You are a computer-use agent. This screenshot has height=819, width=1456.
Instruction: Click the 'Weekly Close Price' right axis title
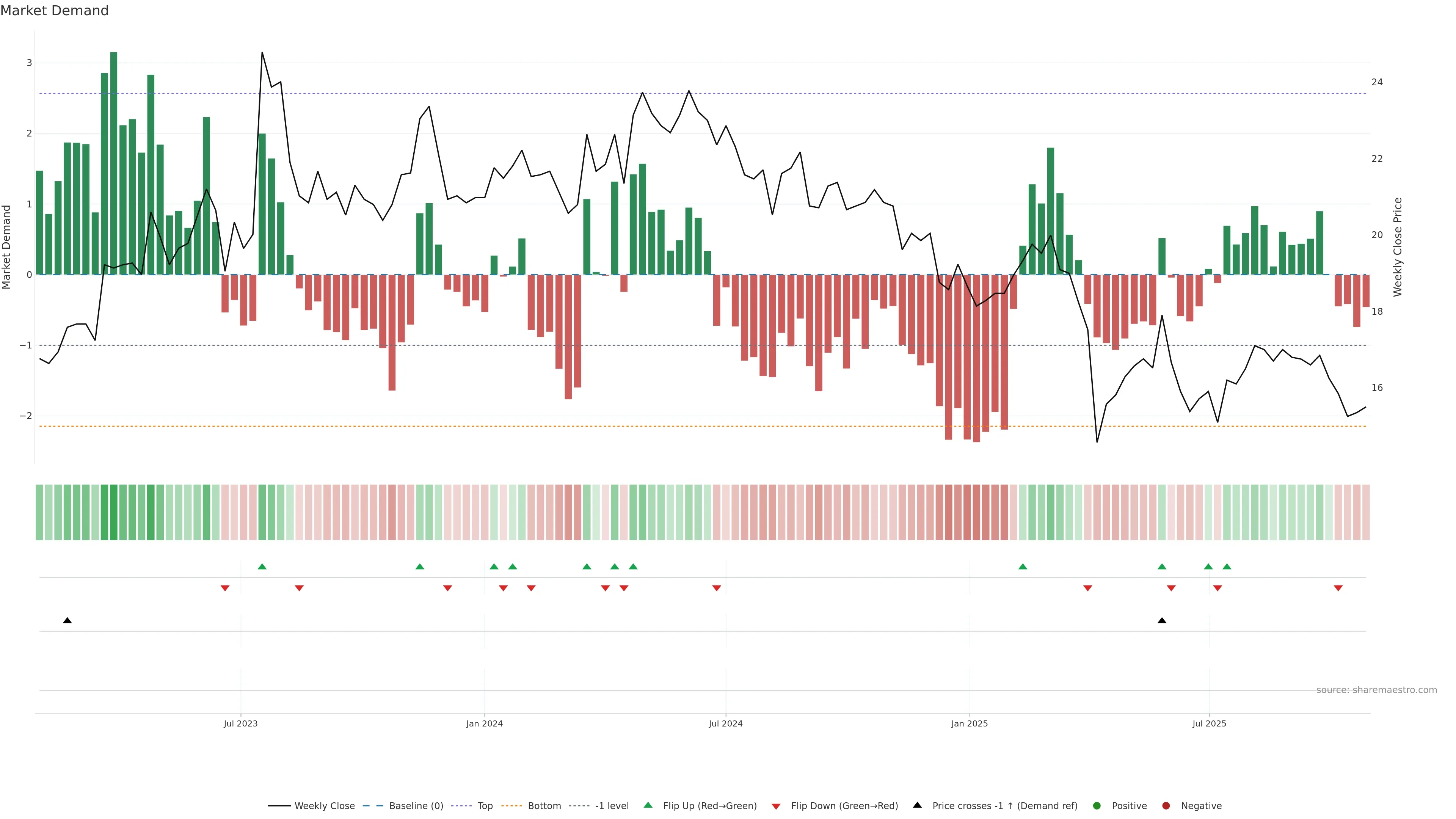[x=1398, y=247]
